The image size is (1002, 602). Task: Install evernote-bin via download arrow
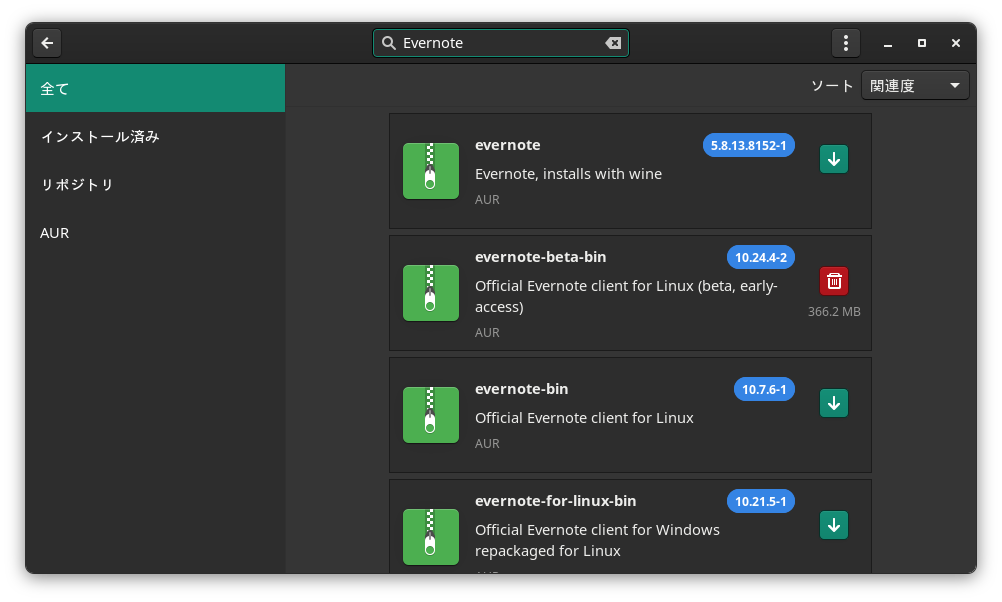[x=834, y=403]
